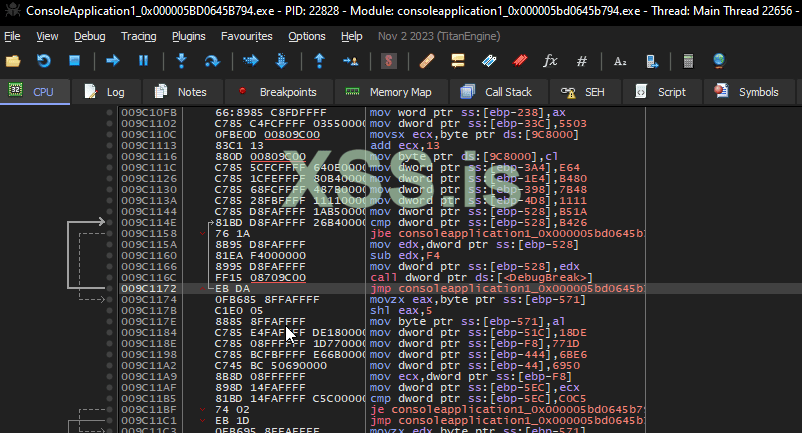
Task: Open the File menu
Action: (x=12, y=36)
